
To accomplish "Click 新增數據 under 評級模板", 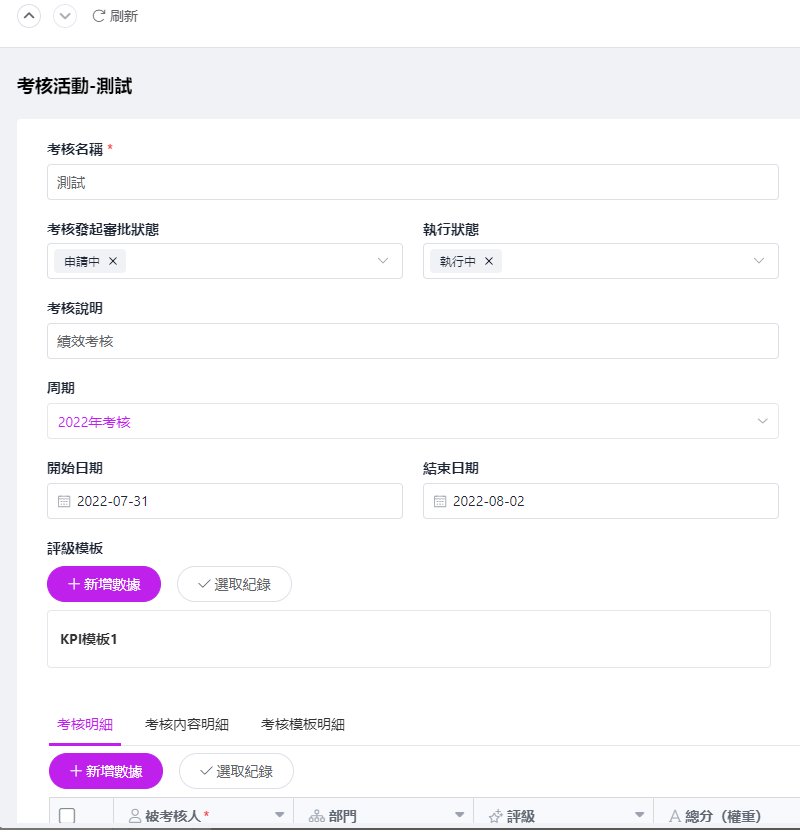I will click(104, 584).
